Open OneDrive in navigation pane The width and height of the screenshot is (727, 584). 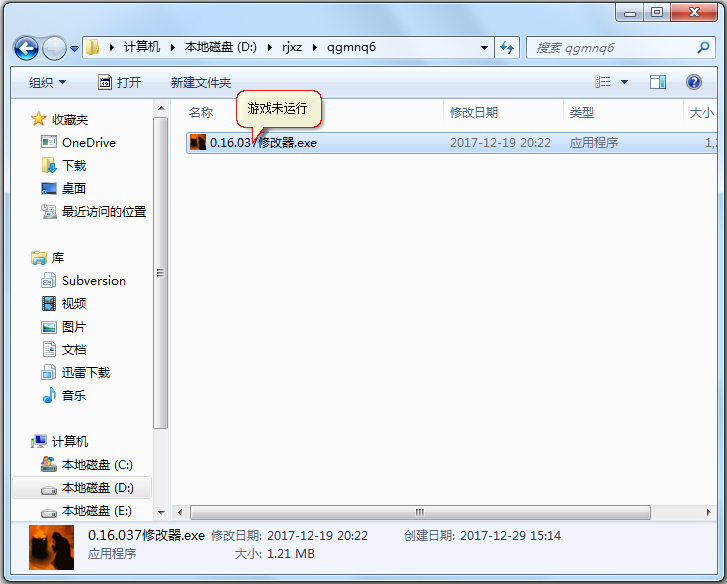89,143
